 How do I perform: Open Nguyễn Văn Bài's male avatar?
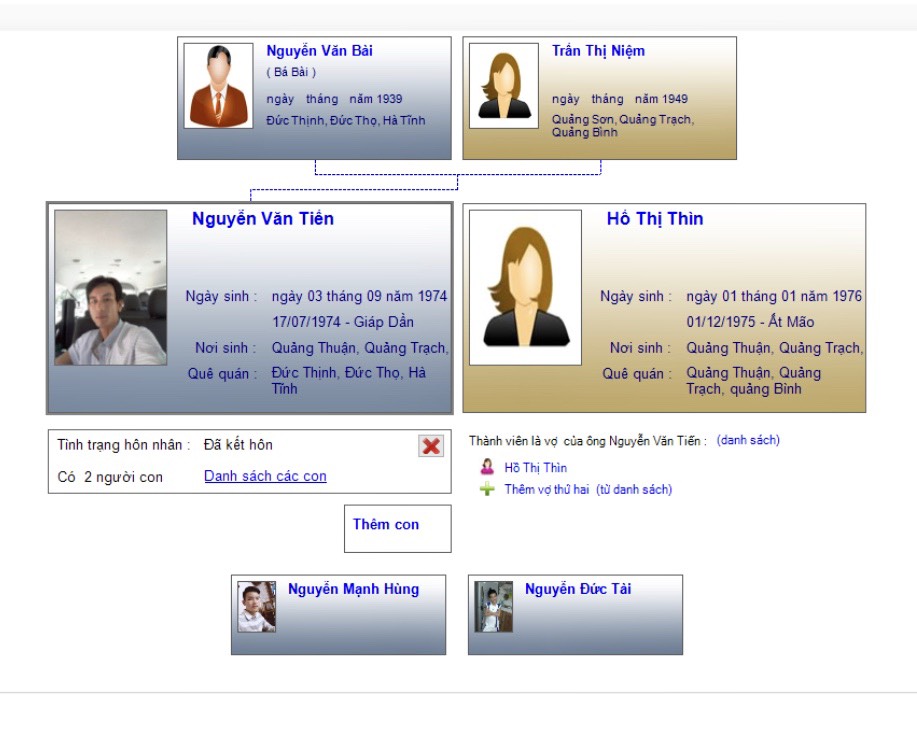219,85
